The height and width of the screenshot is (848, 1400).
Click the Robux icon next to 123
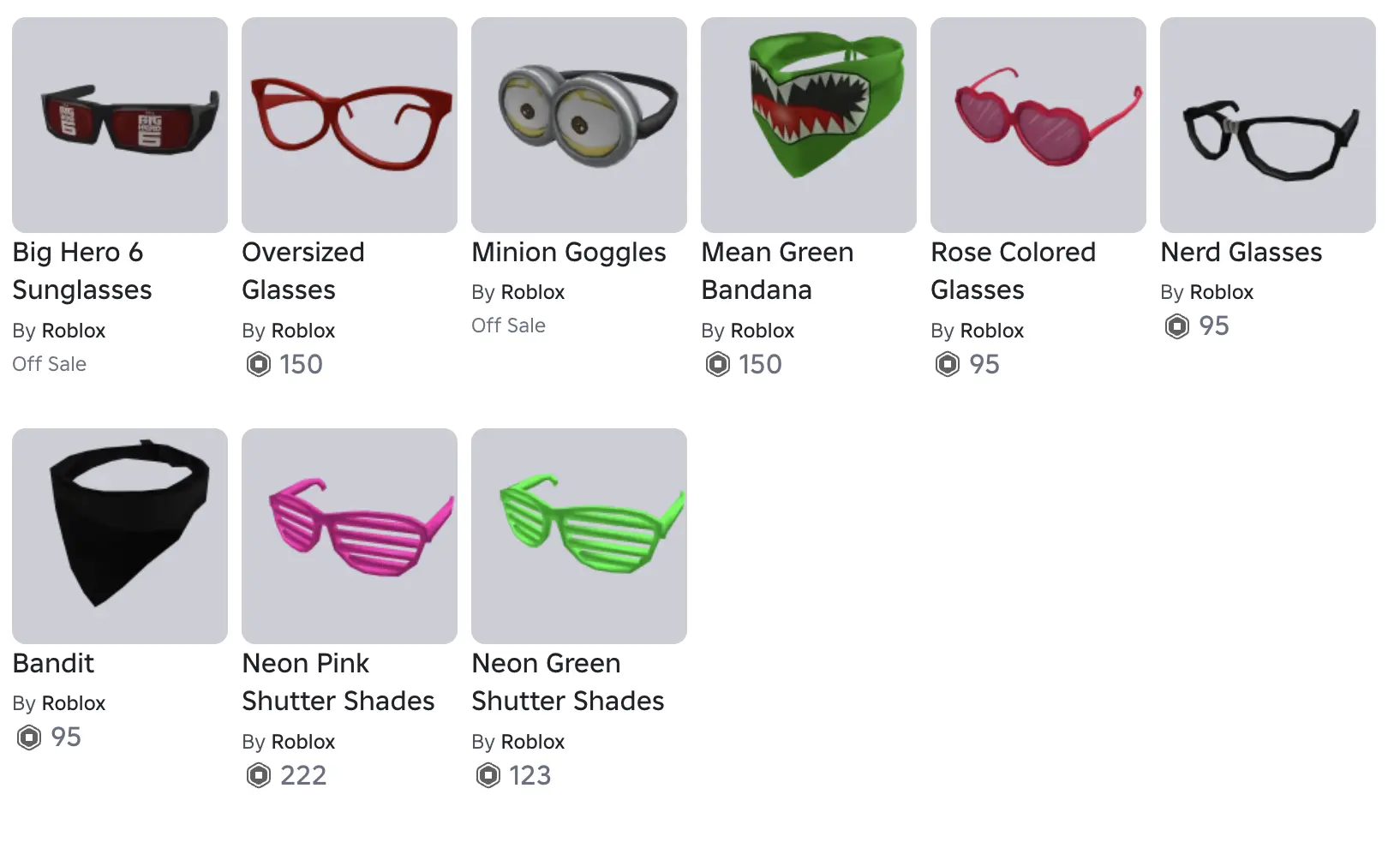click(488, 776)
